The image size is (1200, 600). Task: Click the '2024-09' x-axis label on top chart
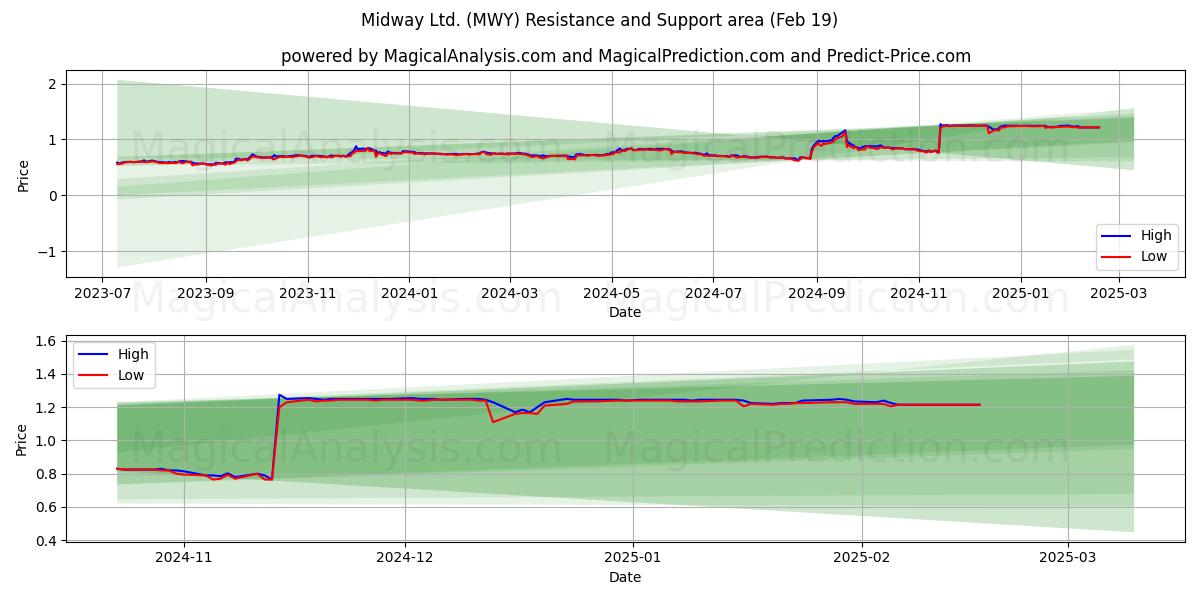tap(817, 295)
